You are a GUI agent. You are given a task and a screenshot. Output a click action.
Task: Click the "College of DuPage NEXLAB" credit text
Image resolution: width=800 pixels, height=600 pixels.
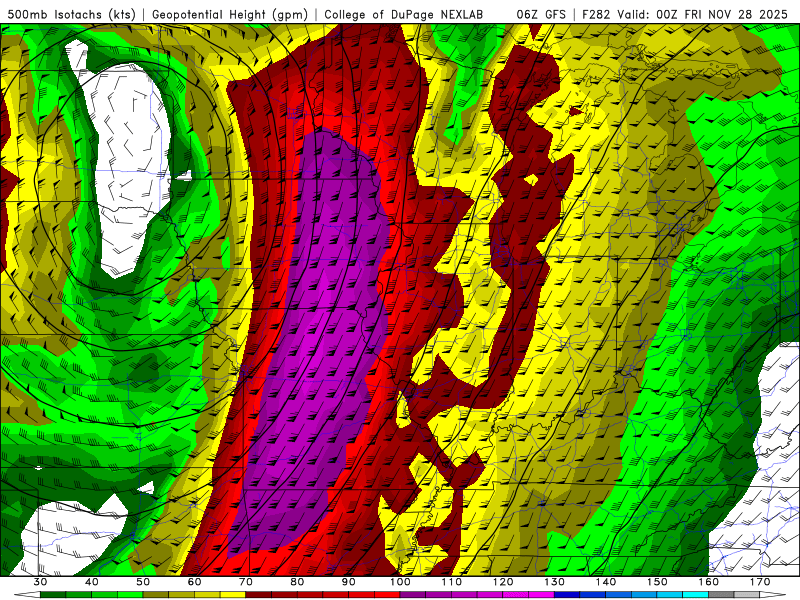click(404, 14)
